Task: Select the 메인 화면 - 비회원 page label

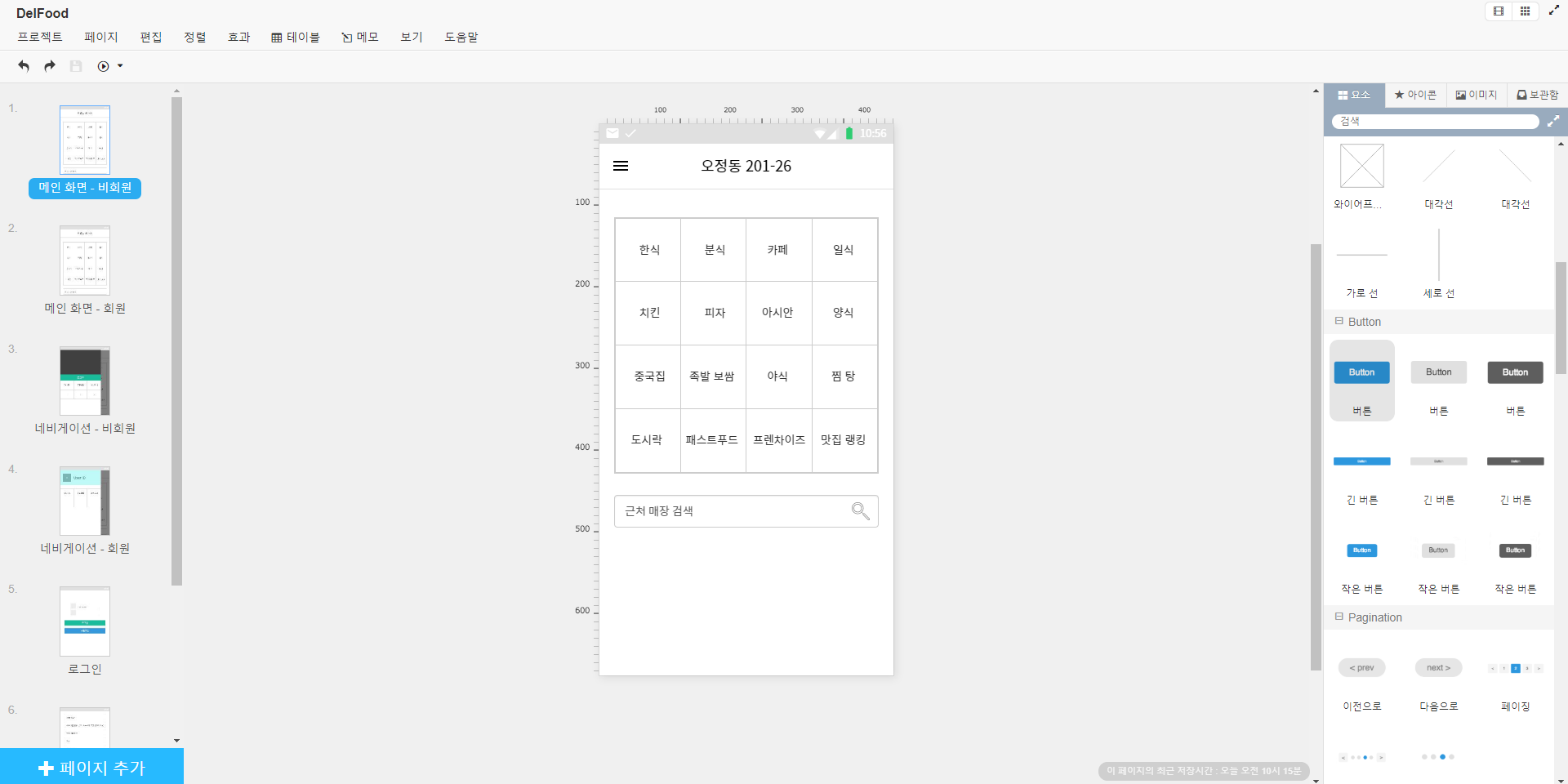Action: point(85,188)
